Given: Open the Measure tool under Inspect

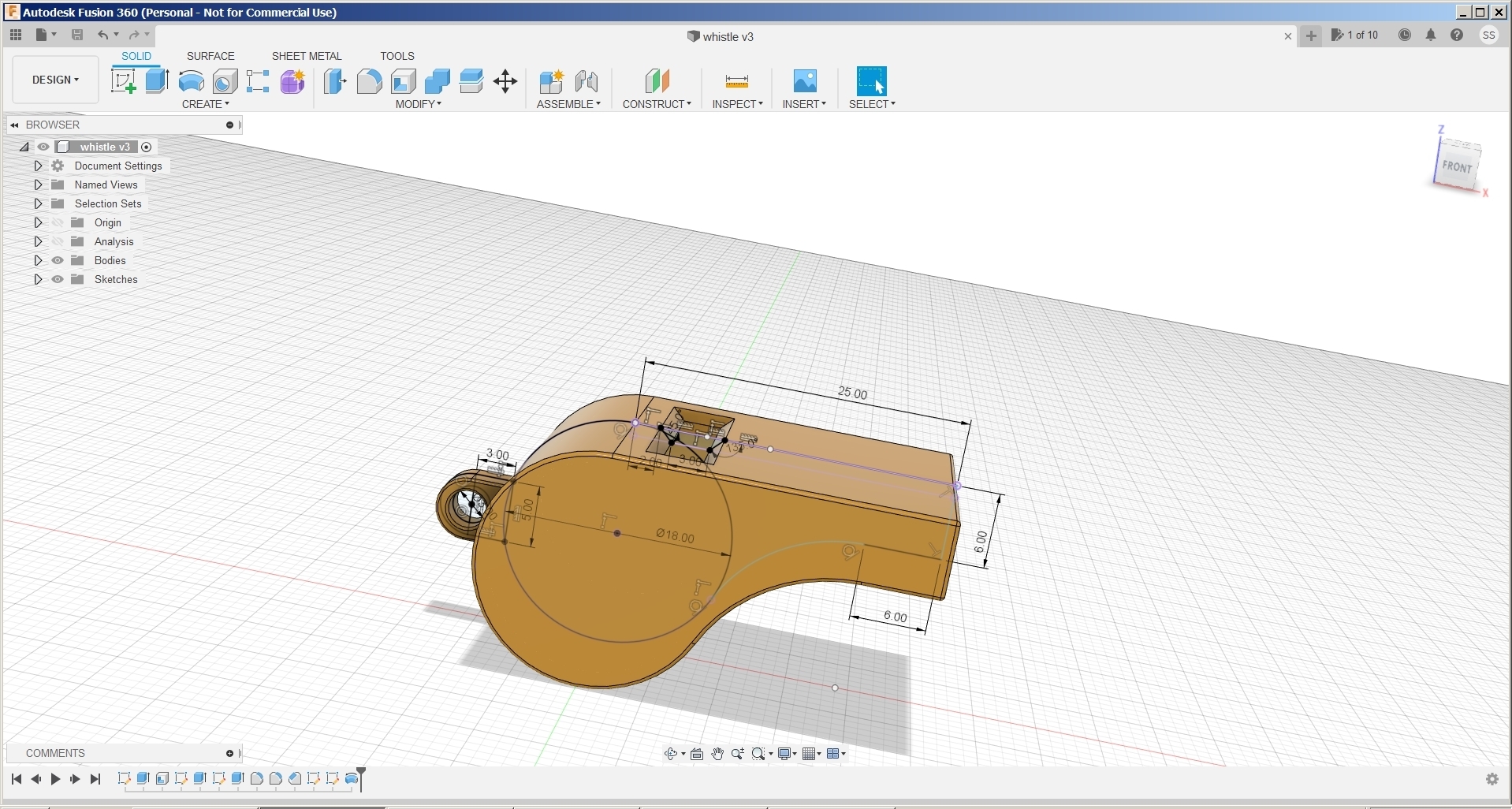Looking at the screenshot, I should click(x=736, y=81).
